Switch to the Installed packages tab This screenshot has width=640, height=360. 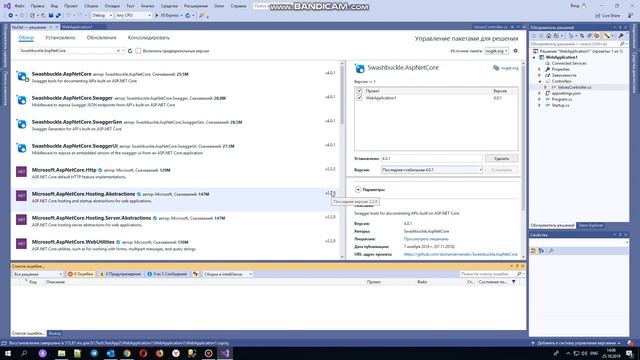pyautogui.click(x=60, y=38)
